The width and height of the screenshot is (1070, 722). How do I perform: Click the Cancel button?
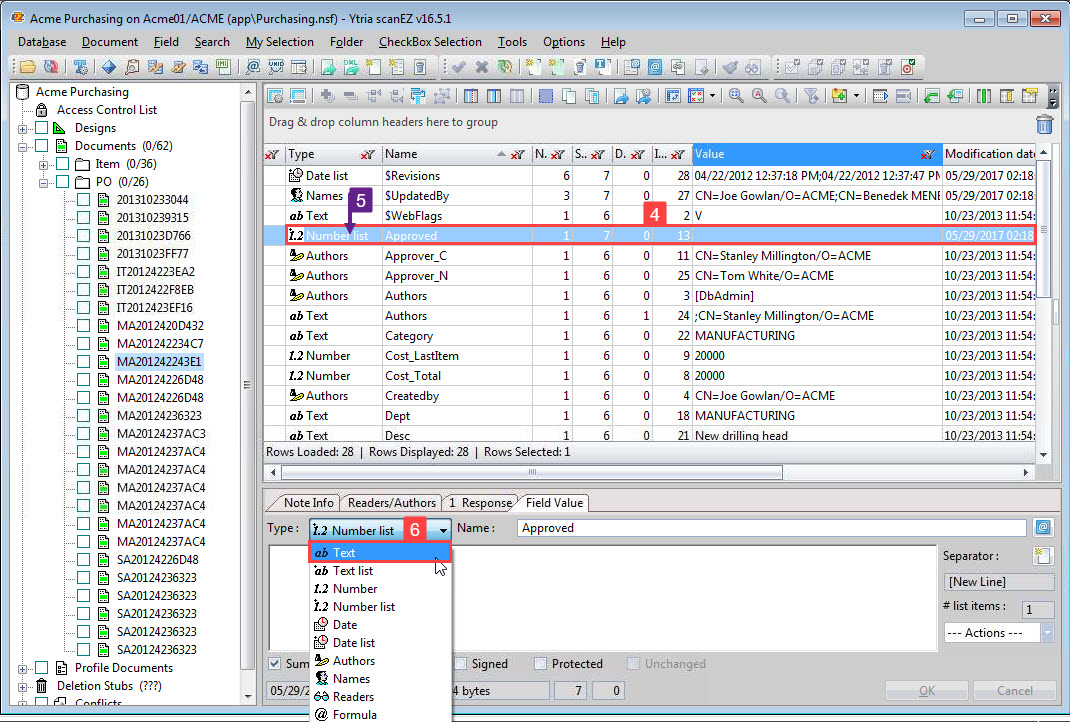1014,690
